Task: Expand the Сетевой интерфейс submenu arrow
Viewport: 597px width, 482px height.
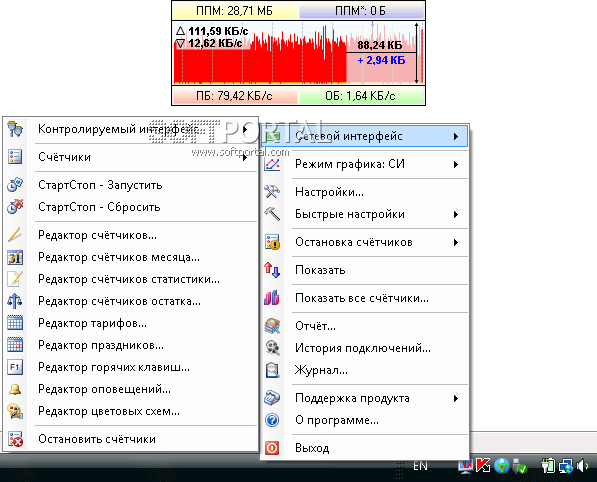Action: [456, 136]
